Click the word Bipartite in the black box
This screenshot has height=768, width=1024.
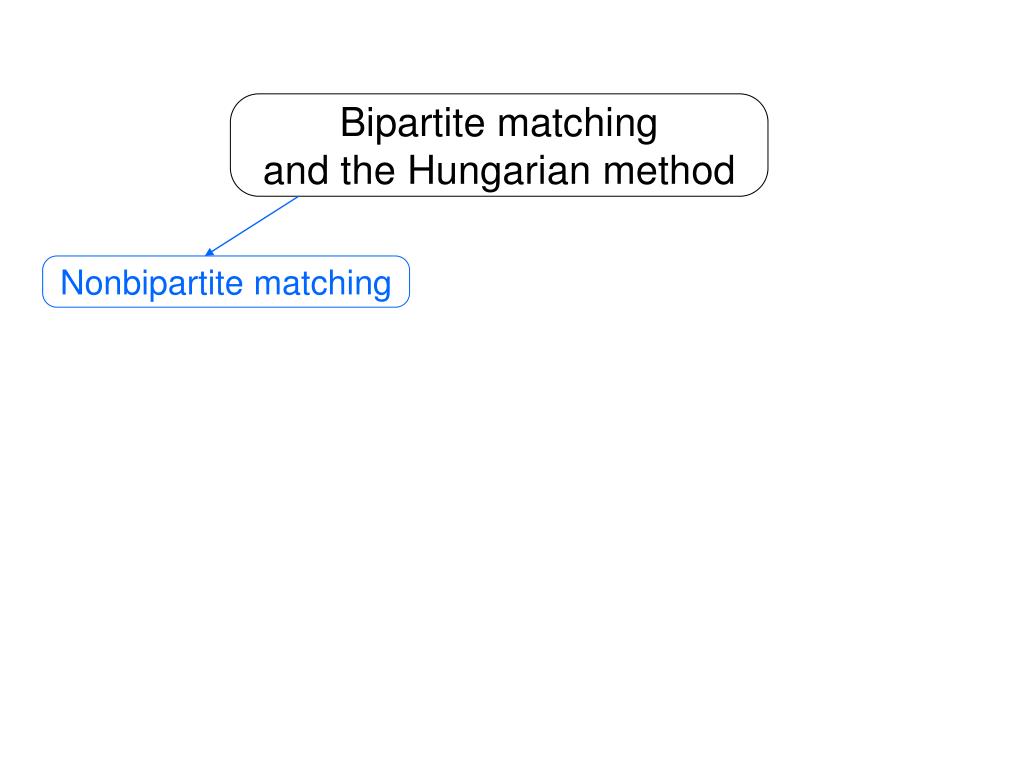tap(411, 123)
